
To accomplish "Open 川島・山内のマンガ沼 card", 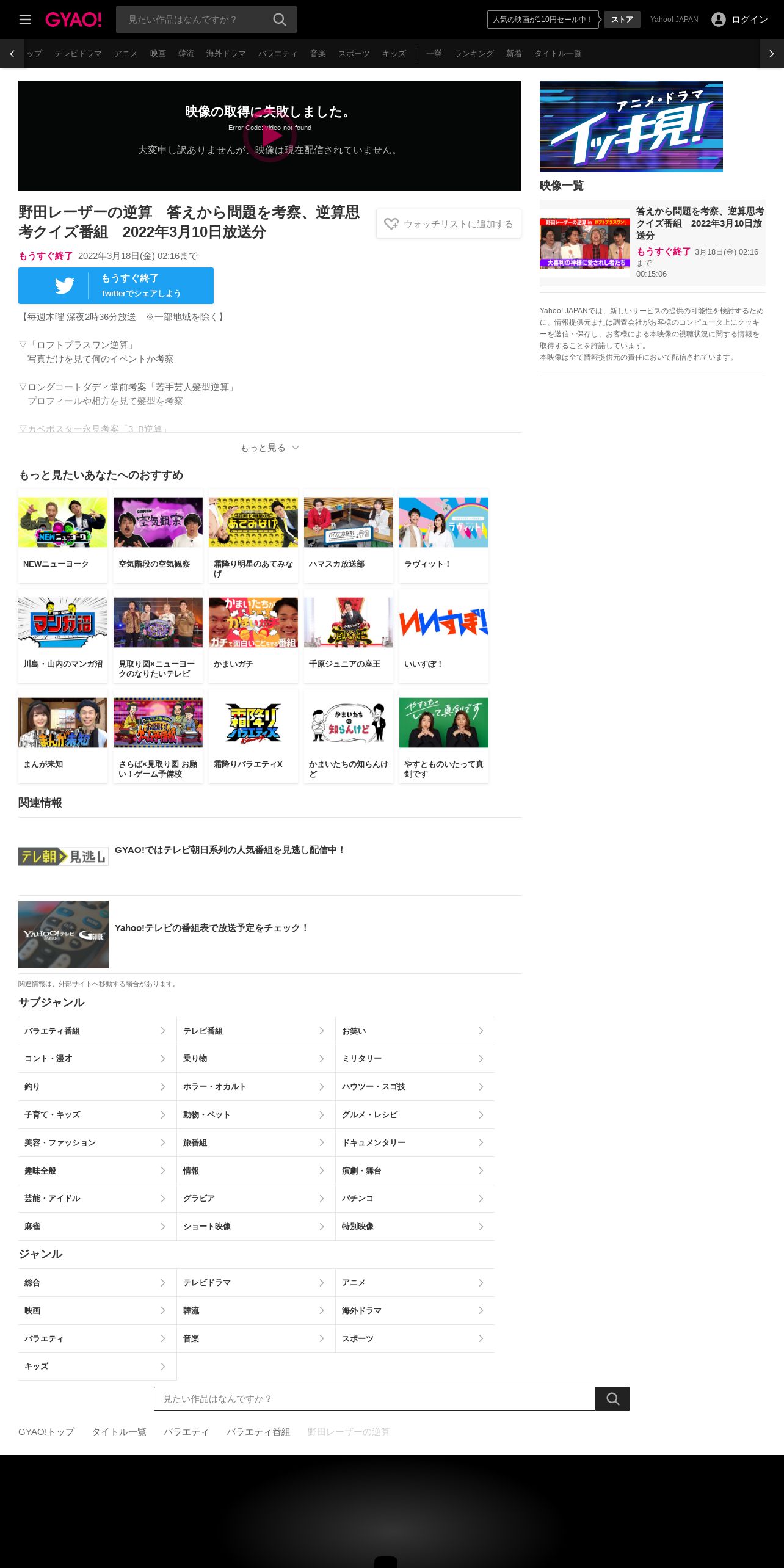I will tap(63, 636).
